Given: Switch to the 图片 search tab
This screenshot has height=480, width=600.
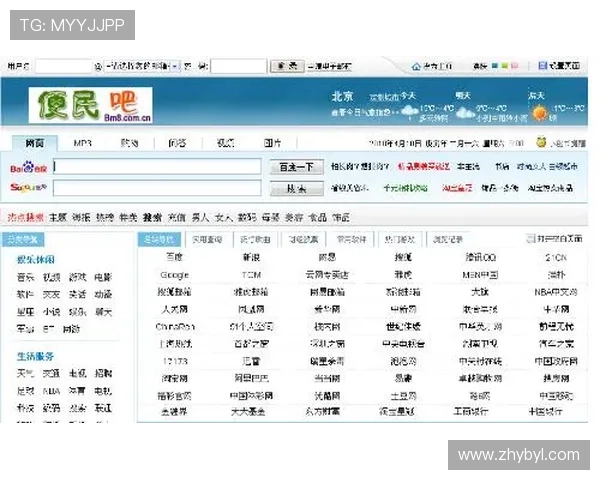Looking at the screenshot, I should [x=272, y=143].
